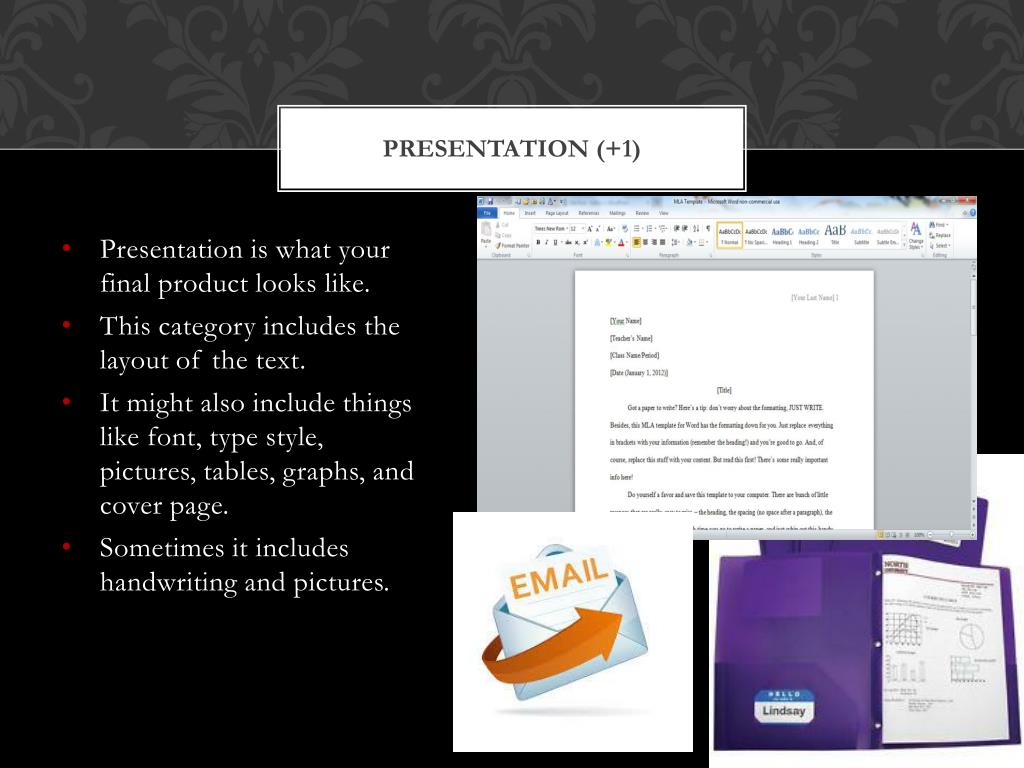
Task: Click the Shading paint bucket icon
Action: pos(690,242)
